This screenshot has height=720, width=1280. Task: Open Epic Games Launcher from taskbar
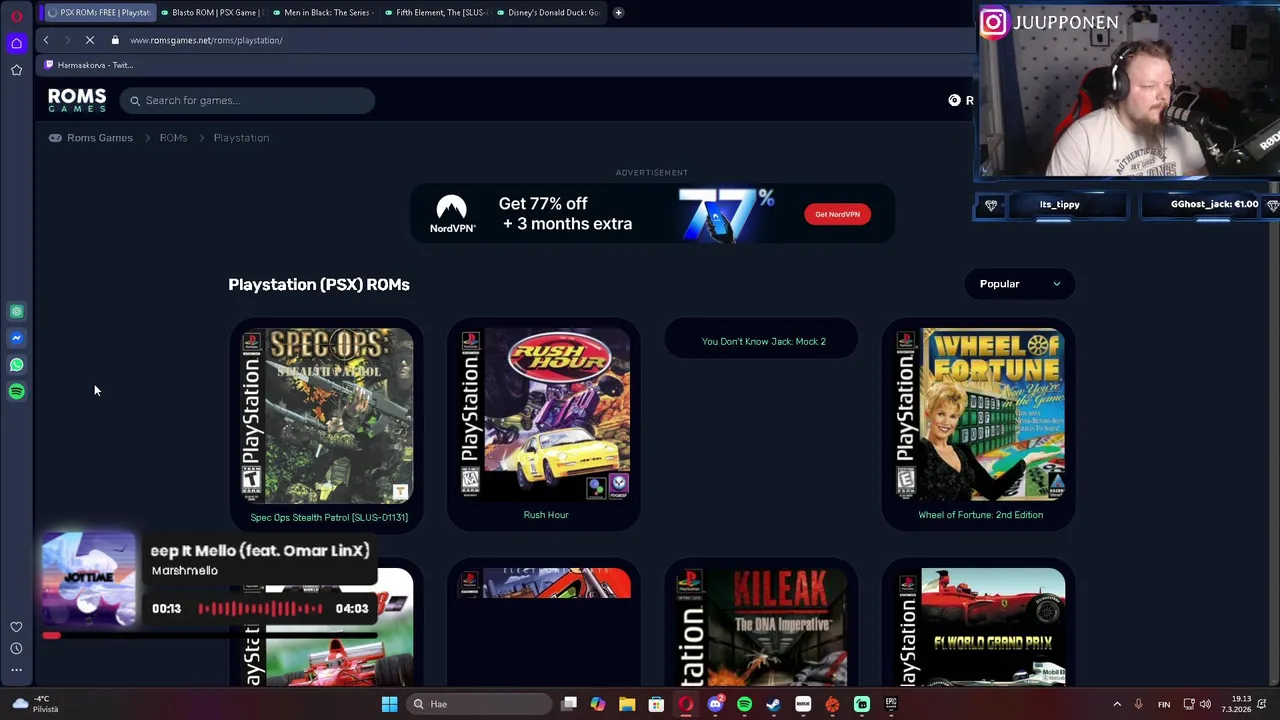click(891, 704)
